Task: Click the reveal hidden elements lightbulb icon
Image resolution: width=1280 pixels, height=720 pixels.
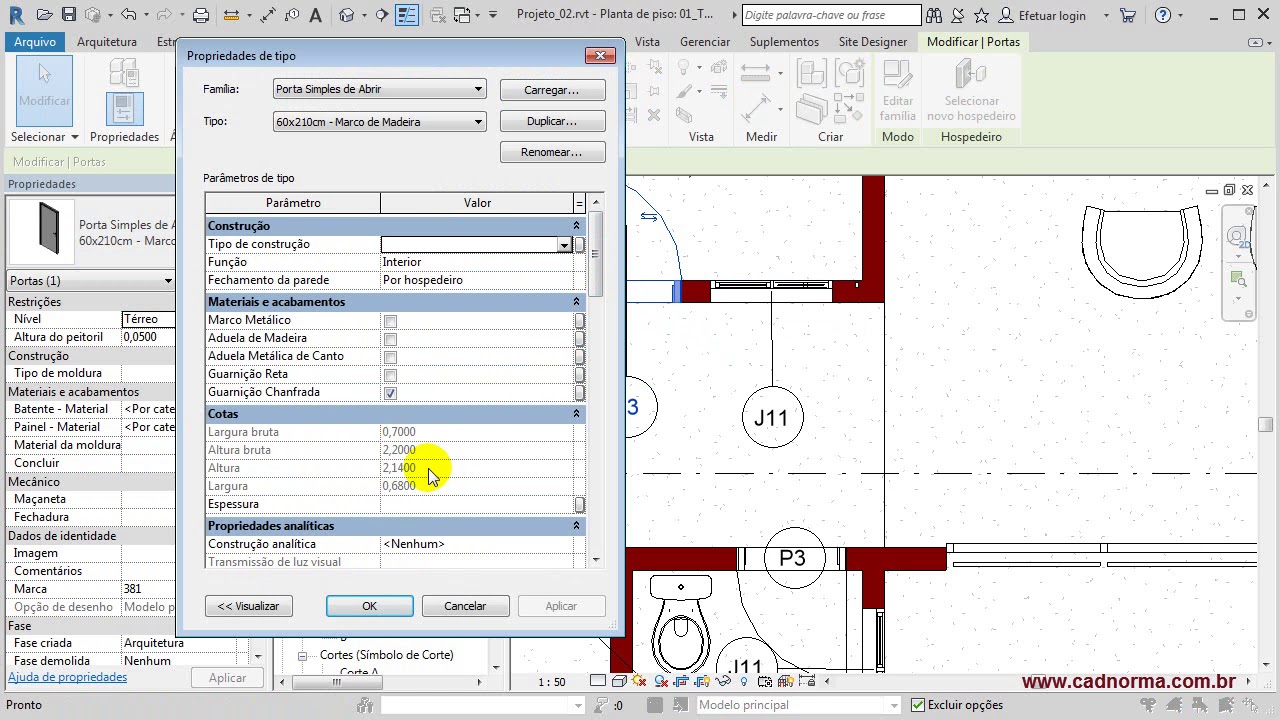Action: (x=743, y=681)
